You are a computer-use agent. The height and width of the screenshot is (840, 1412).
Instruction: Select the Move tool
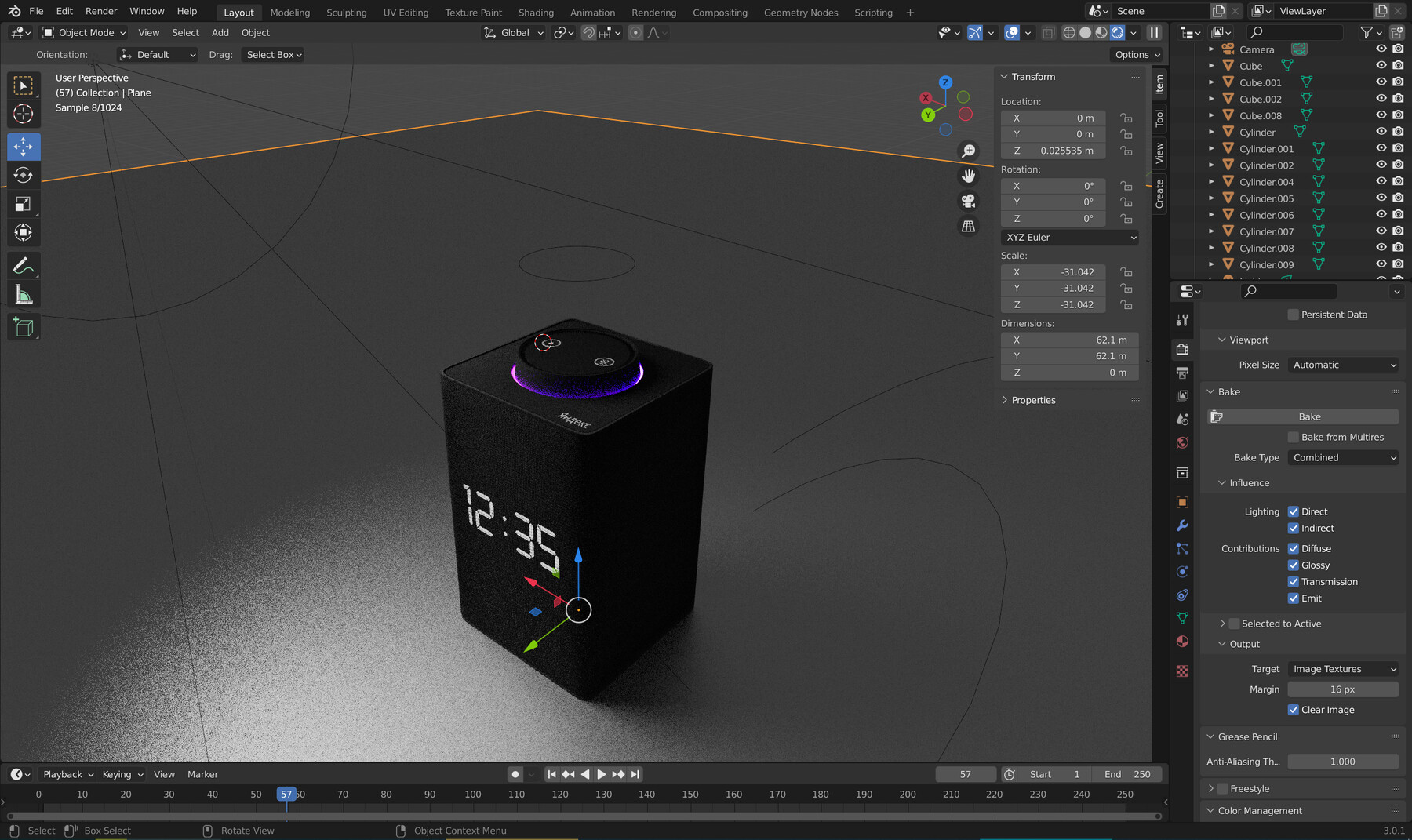(24, 146)
